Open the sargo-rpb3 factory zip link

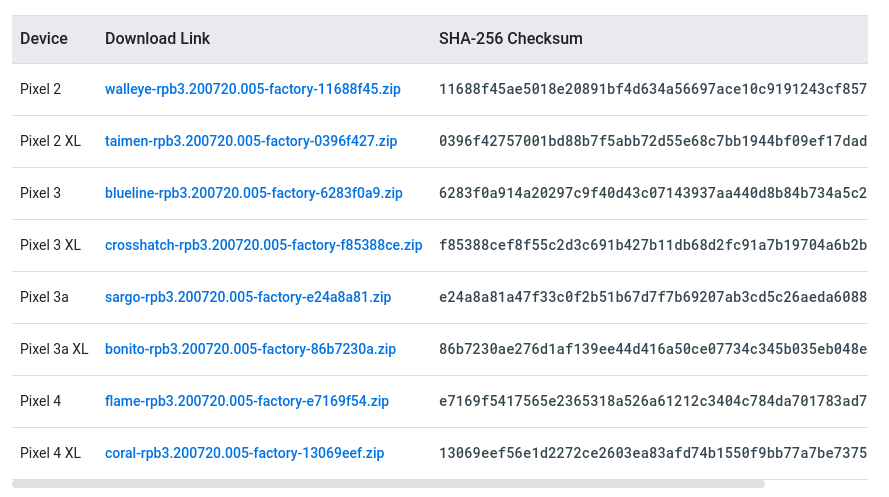248,297
